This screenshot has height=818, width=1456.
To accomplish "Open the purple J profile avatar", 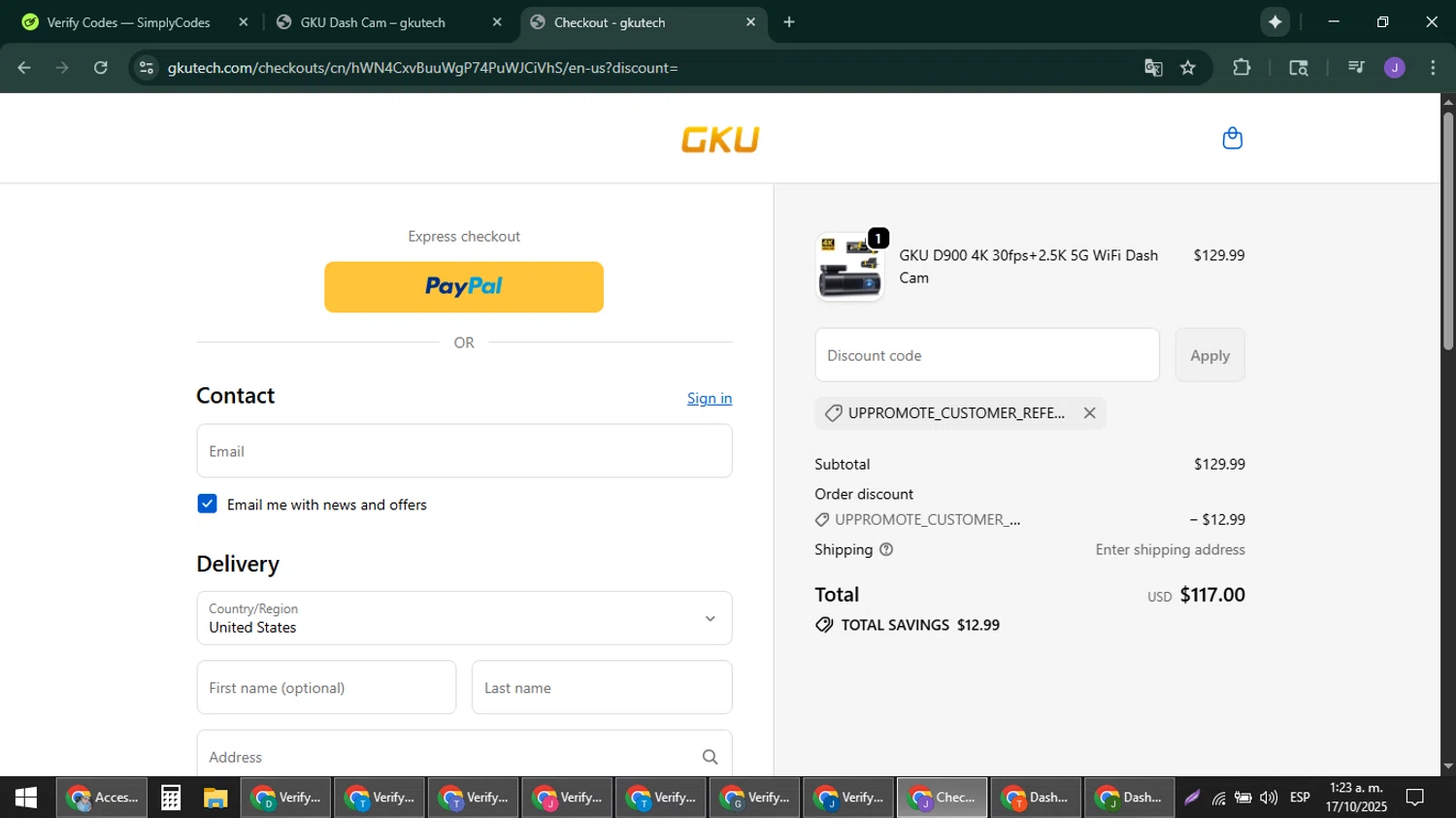I will coord(1395,67).
